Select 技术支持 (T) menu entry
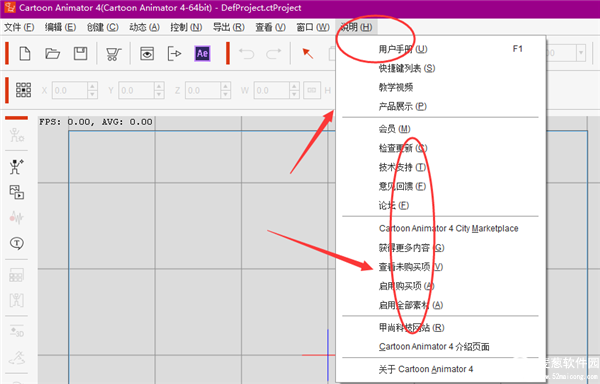 [440, 167]
